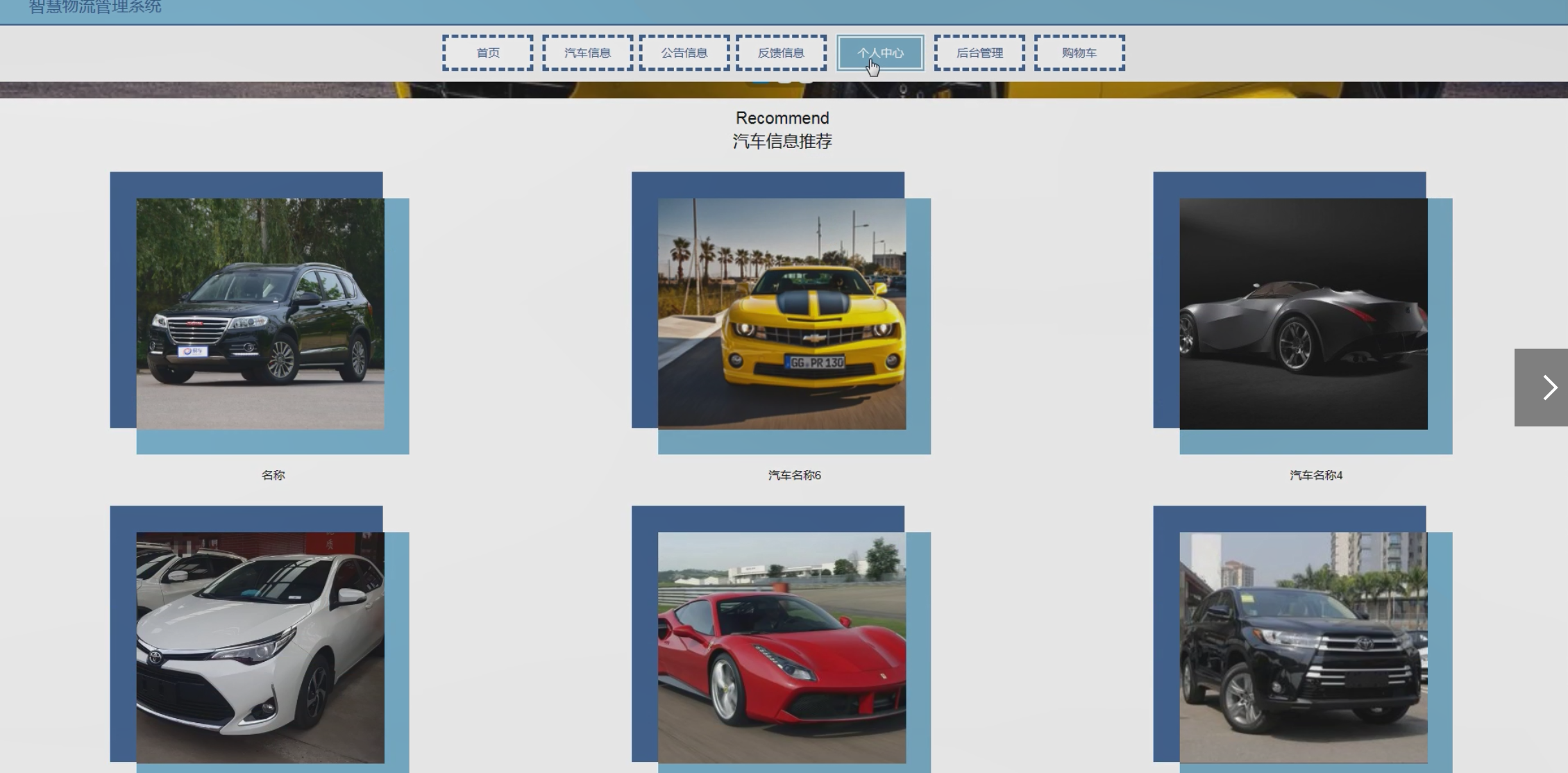The height and width of the screenshot is (773, 1568).
Task: Open the black Haval SUV thumbnail
Action: 260,313
